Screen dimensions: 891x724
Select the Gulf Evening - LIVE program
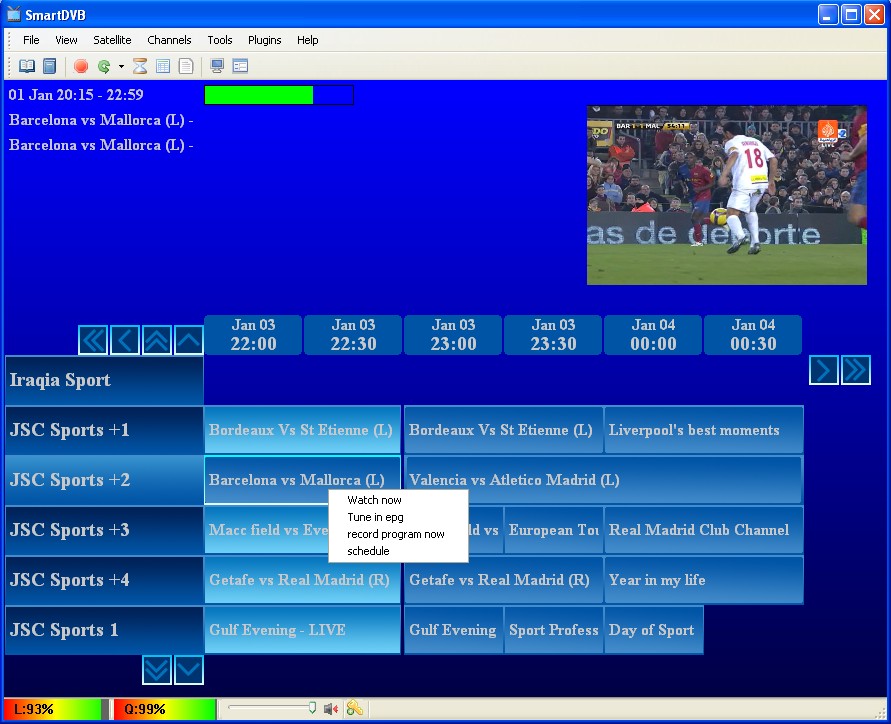click(302, 630)
